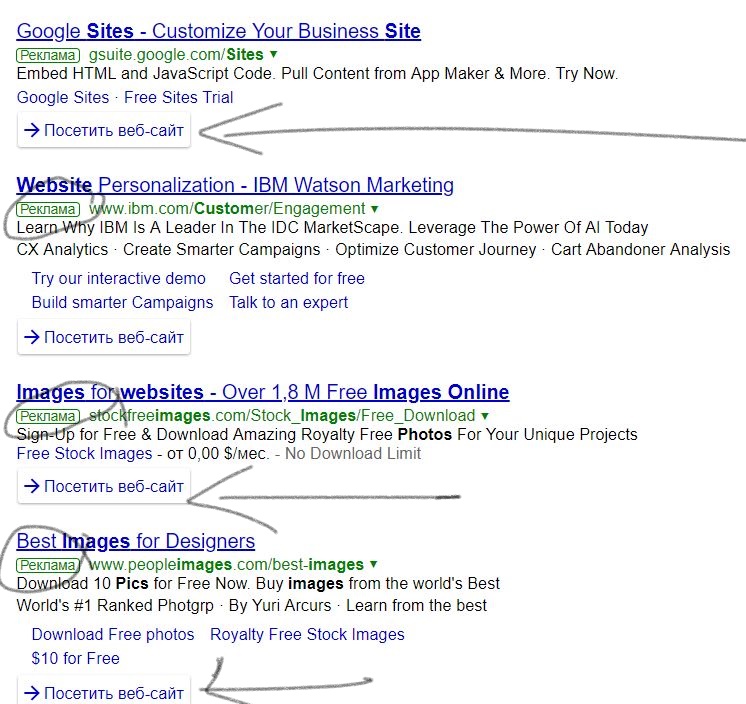This screenshot has height=704, width=746.
Task: Open the 'Best Images for Designers' title
Action: tap(136, 541)
